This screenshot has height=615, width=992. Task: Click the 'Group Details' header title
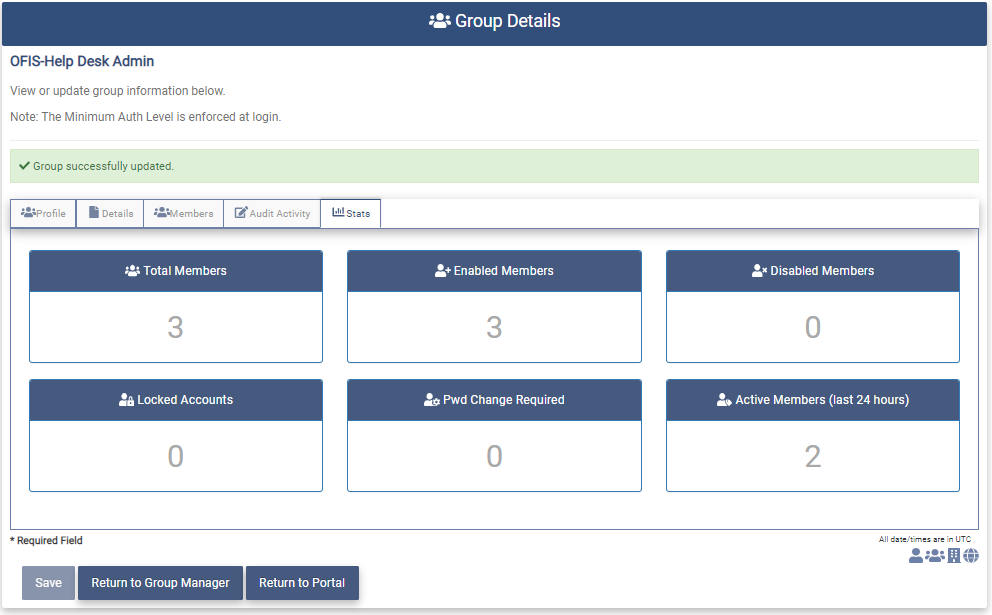(x=507, y=21)
